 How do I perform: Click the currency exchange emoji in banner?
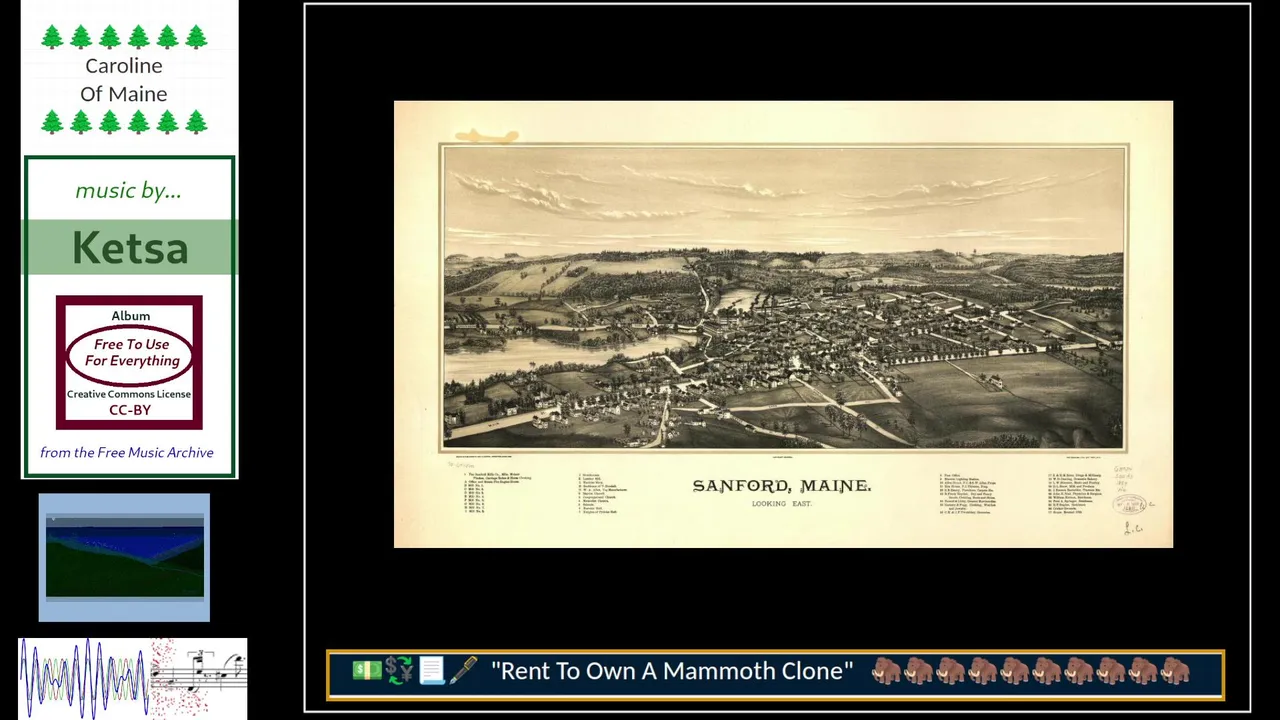tap(399, 671)
